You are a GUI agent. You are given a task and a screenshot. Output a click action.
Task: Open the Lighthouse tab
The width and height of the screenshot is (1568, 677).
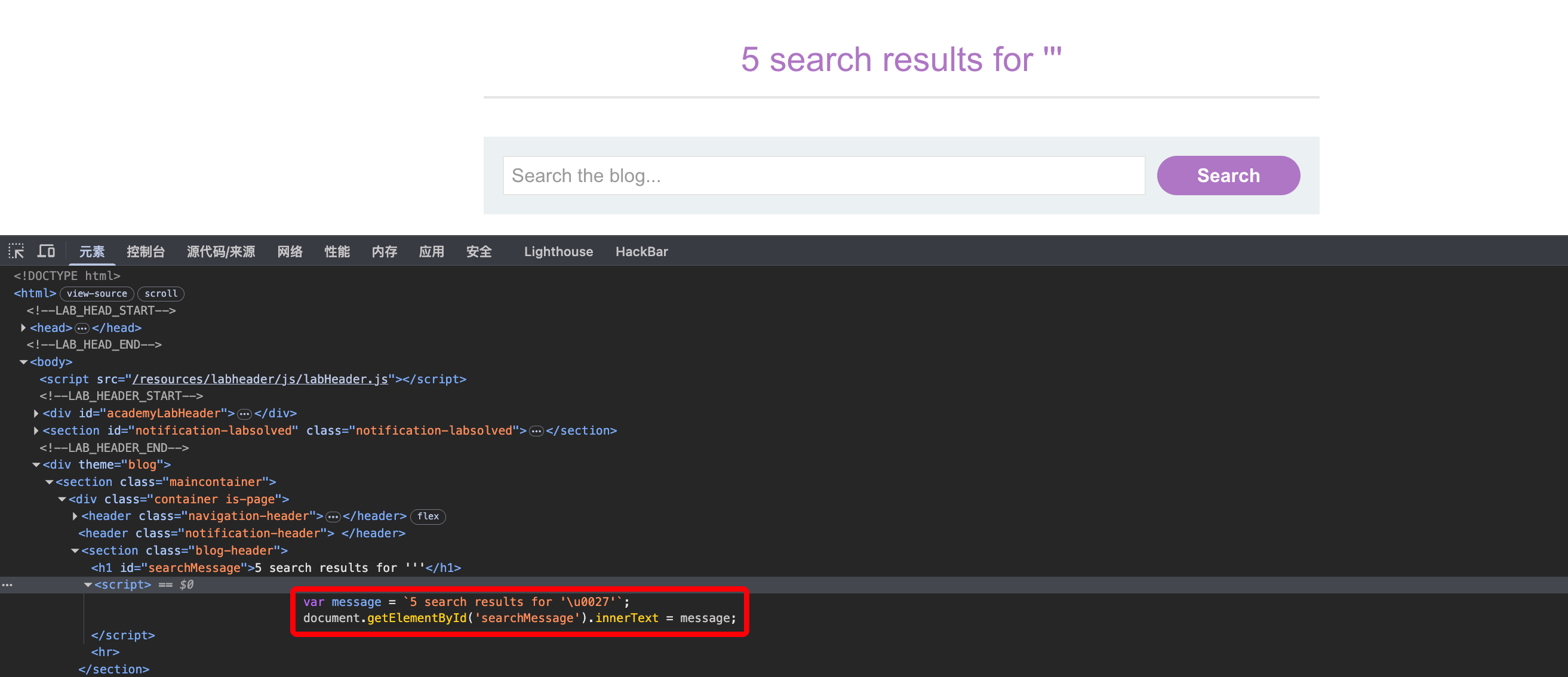[x=558, y=251]
